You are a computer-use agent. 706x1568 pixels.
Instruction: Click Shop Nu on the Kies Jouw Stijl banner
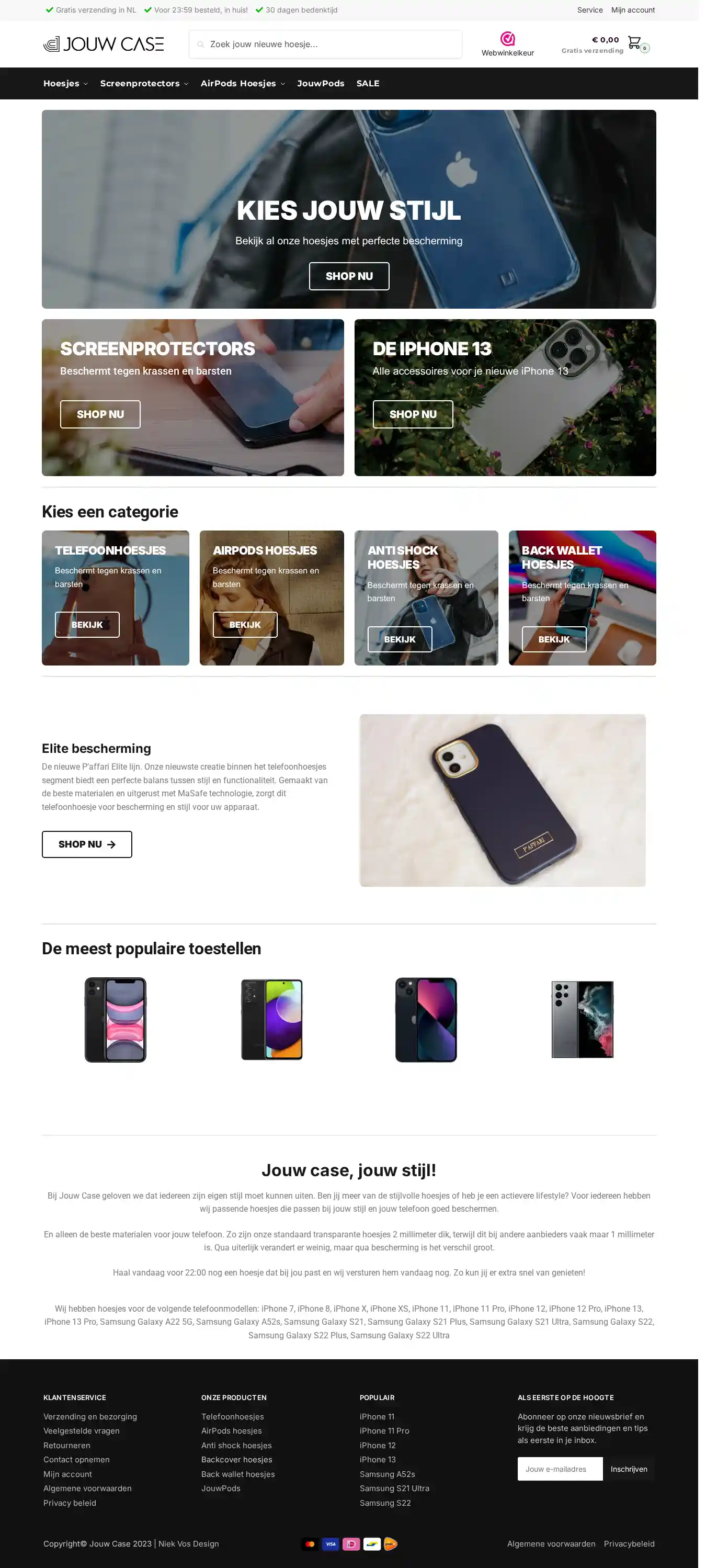point(349,276)
